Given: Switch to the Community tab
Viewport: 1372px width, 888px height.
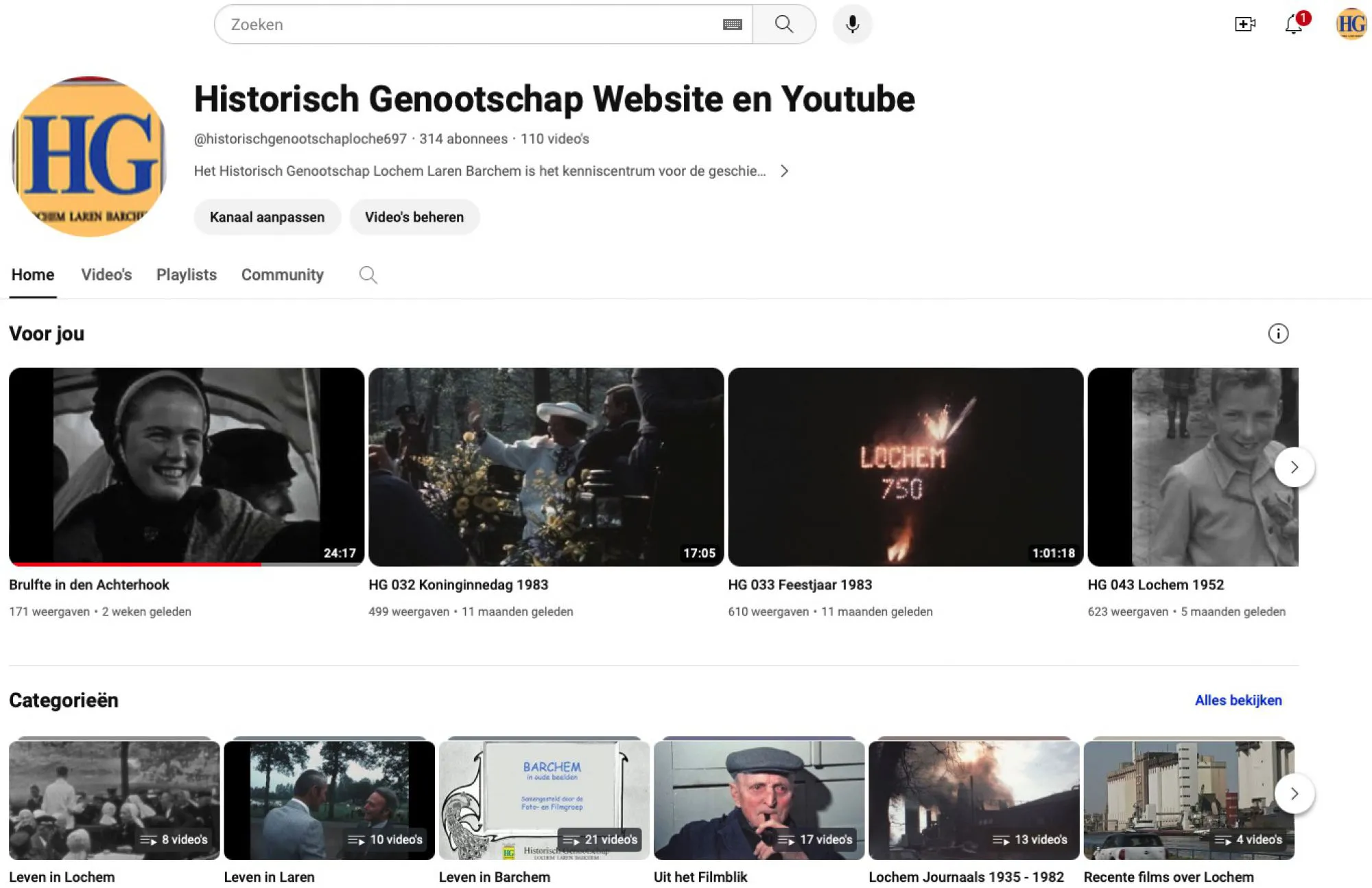Looking at the screenshot, I should 282,274.
